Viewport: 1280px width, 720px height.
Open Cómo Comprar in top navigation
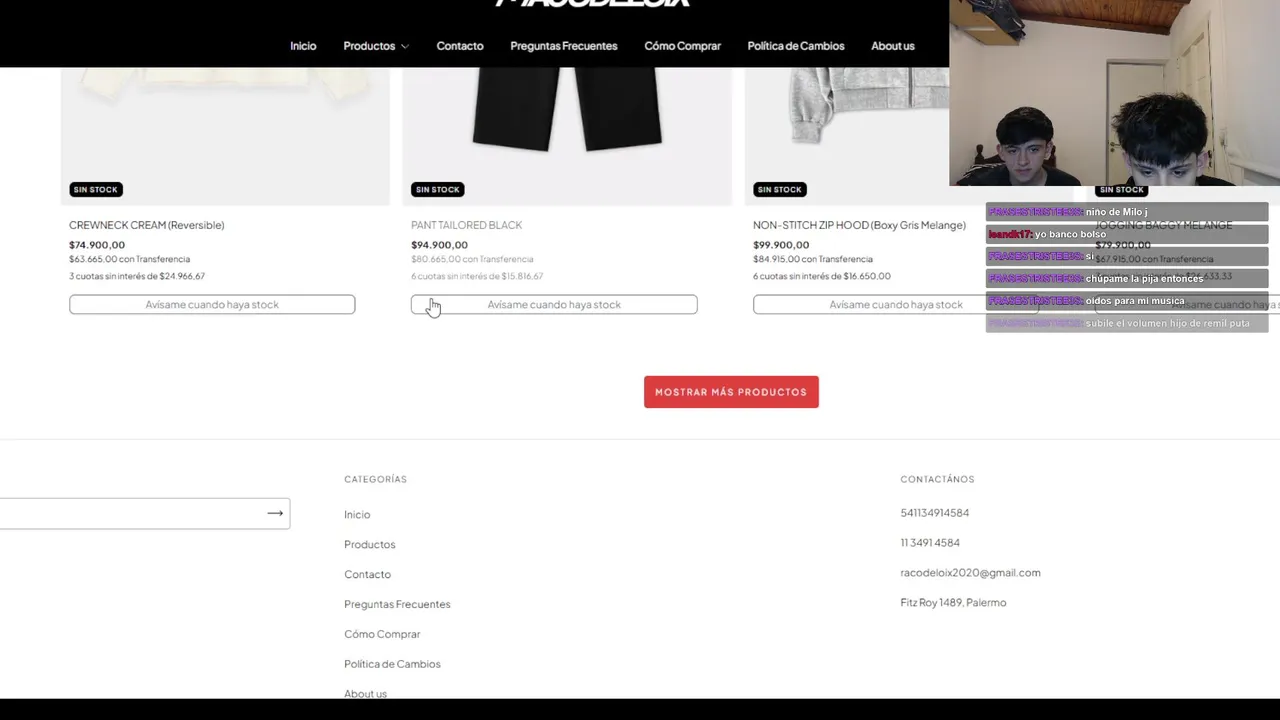click(x=683, y=46)
